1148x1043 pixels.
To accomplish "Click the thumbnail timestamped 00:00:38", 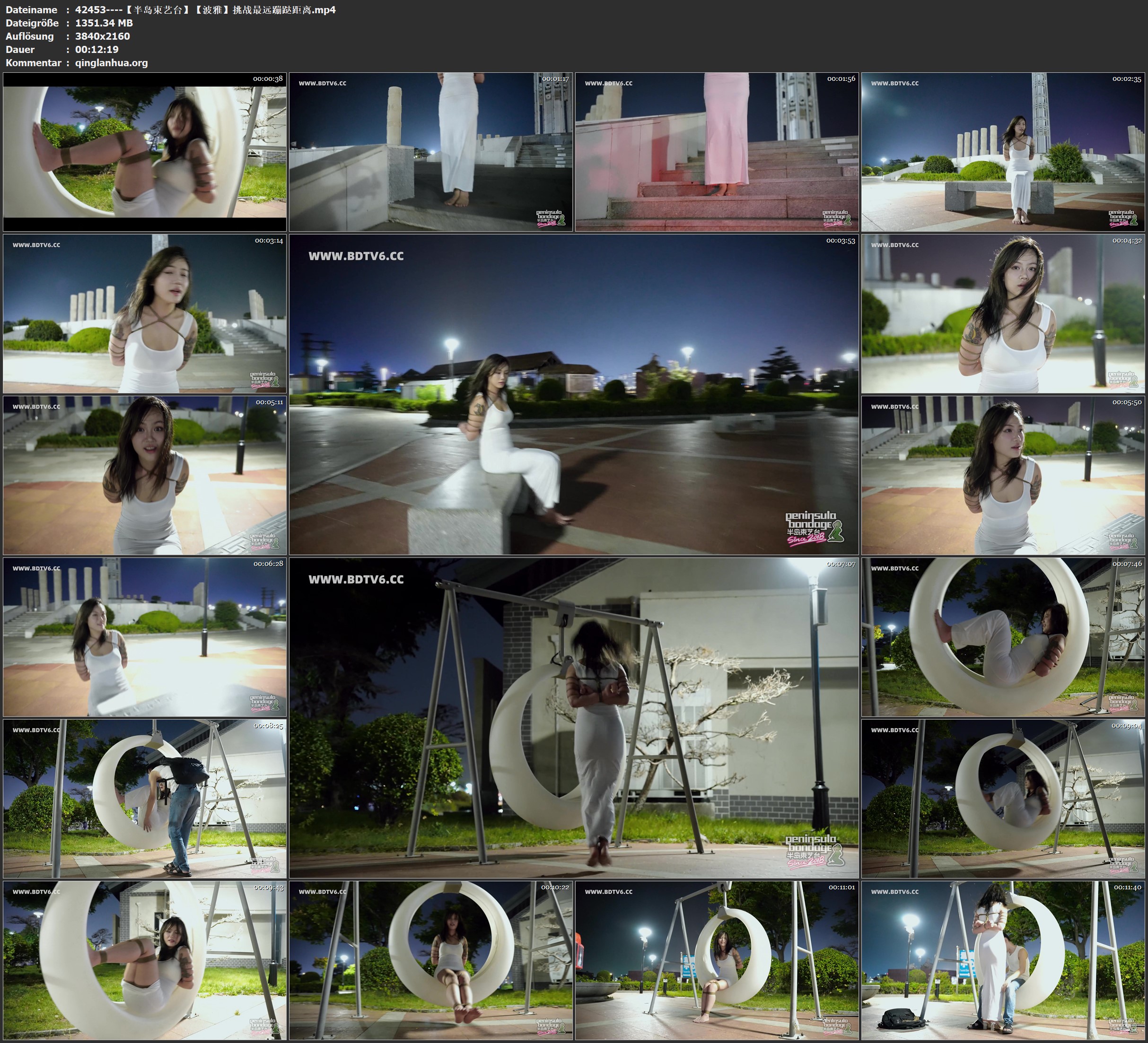I will (x=145, y=151).
